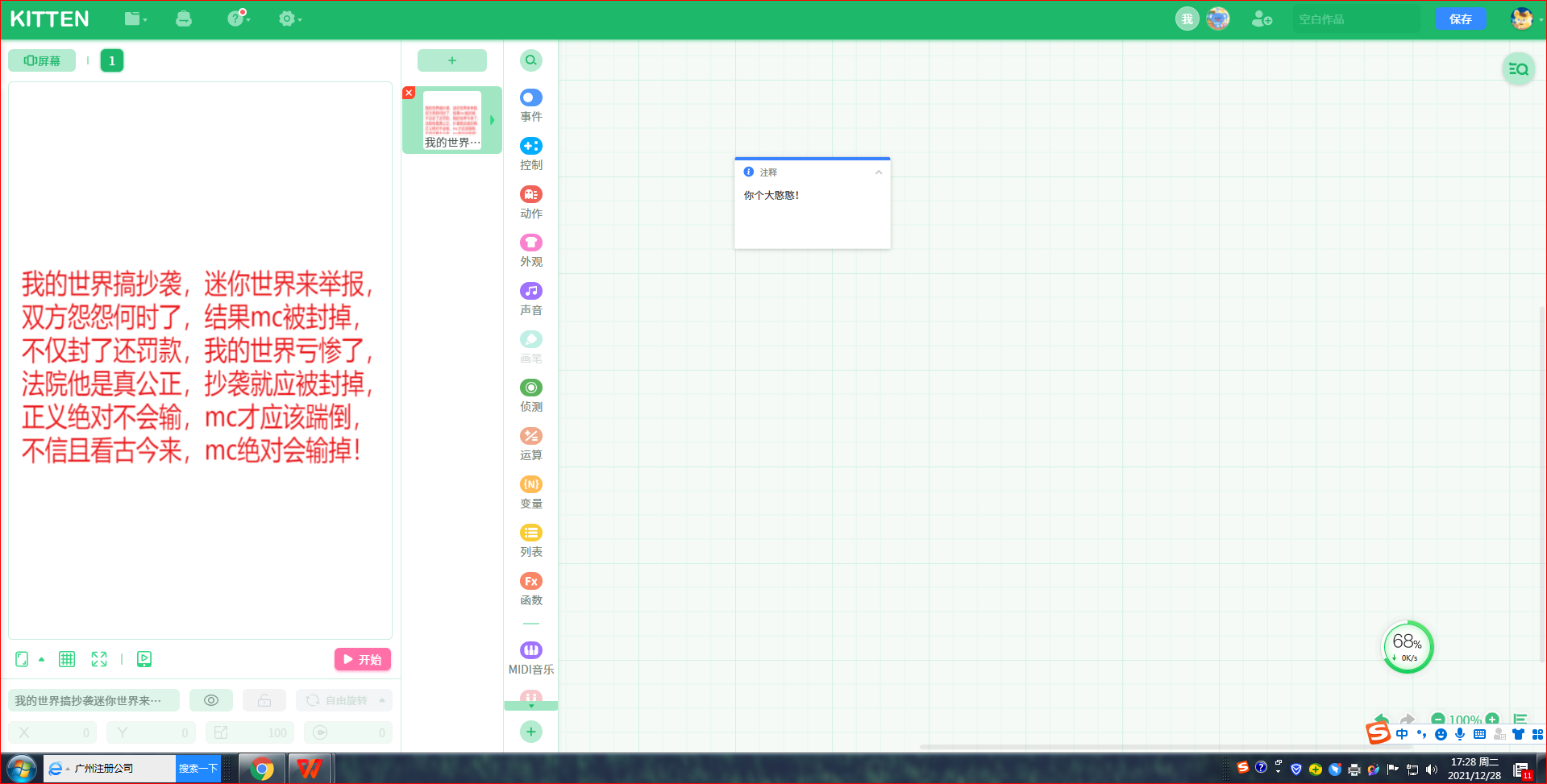Search blocks with magnifier icon
The height and width of the screenshot is (784, 1547).
530,60
